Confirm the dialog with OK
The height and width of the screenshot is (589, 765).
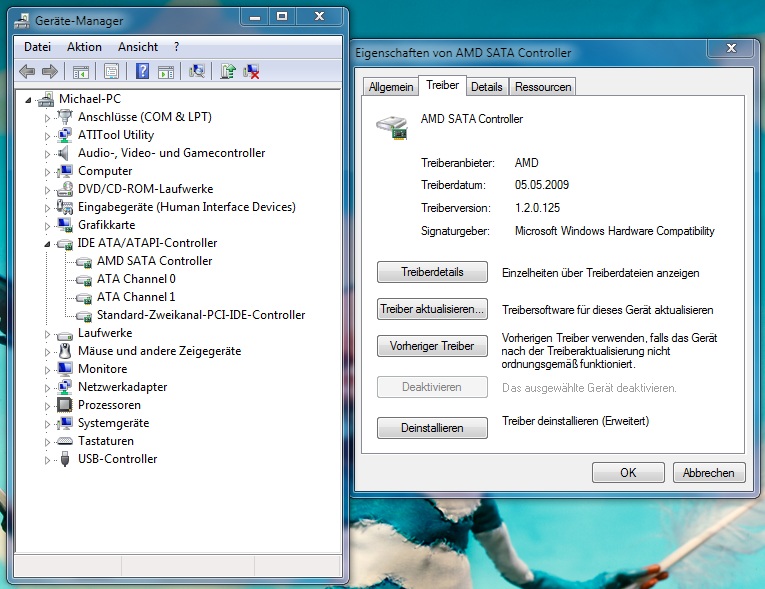pyautogui.click(x=628, y=472)
